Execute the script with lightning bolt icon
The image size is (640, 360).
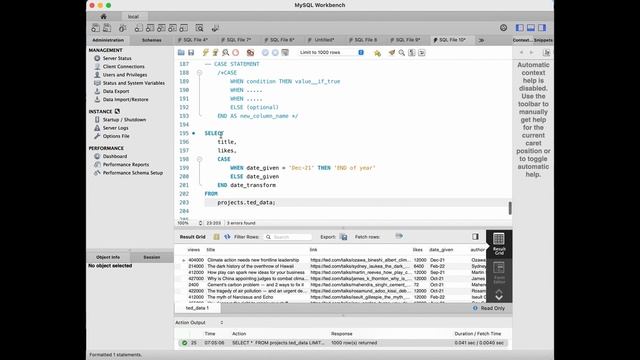pyautogui.click(x=206, y=53)
